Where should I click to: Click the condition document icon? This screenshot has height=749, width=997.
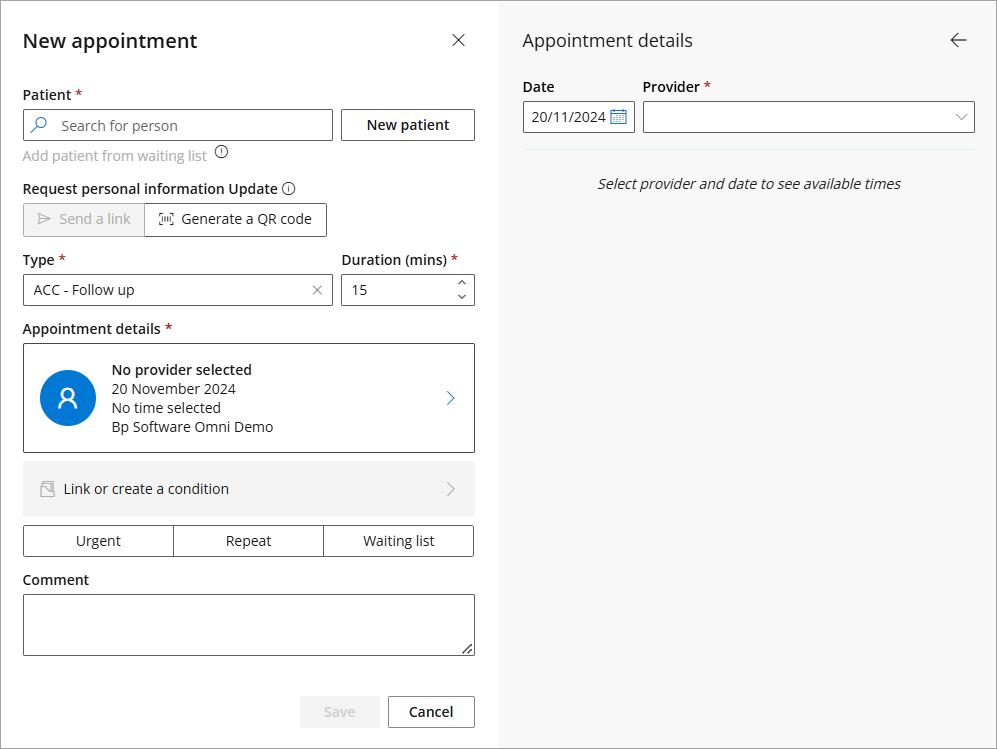click(x=48, y=489)
